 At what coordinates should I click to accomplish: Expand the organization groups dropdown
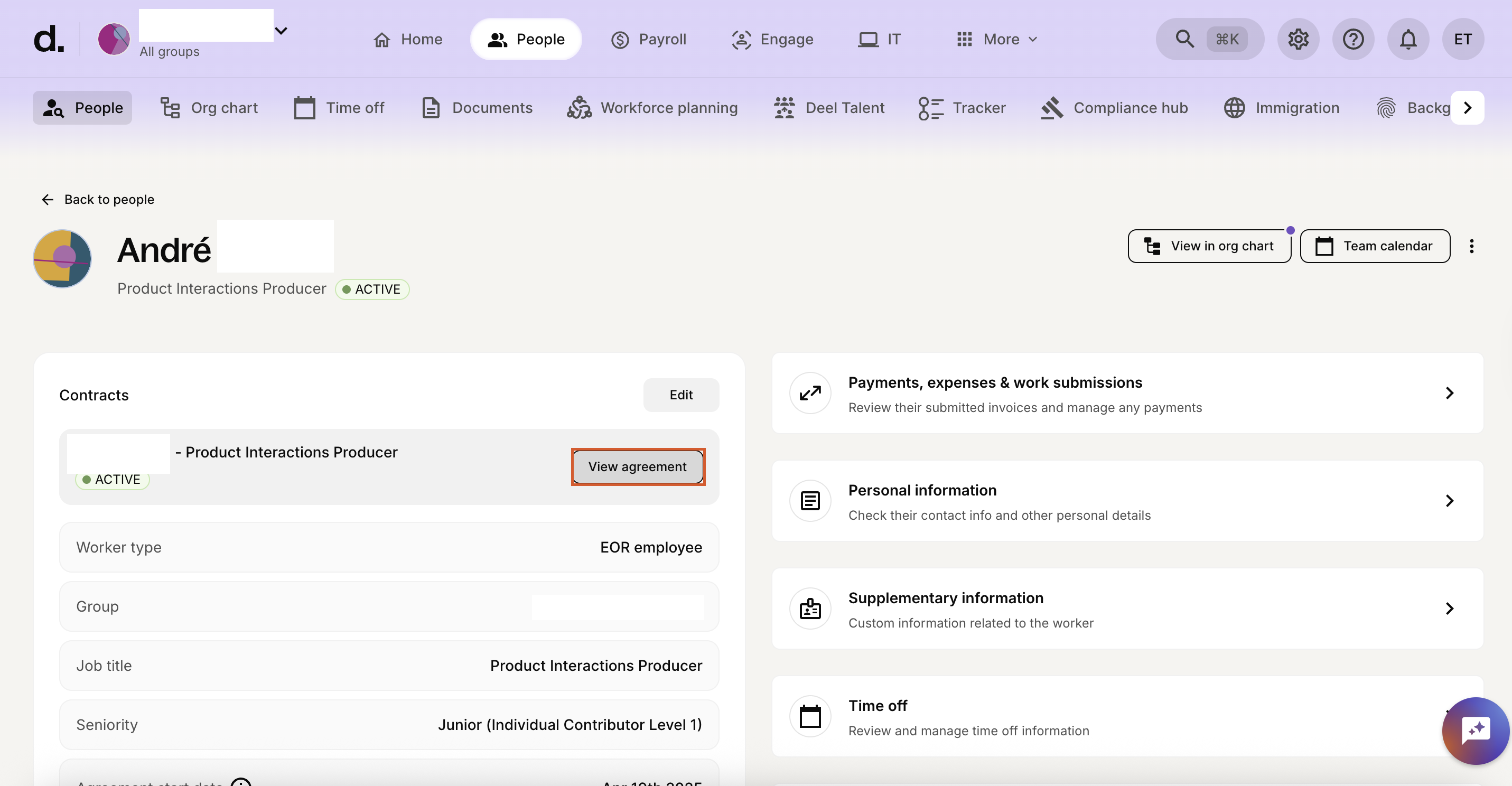[281, 31]
